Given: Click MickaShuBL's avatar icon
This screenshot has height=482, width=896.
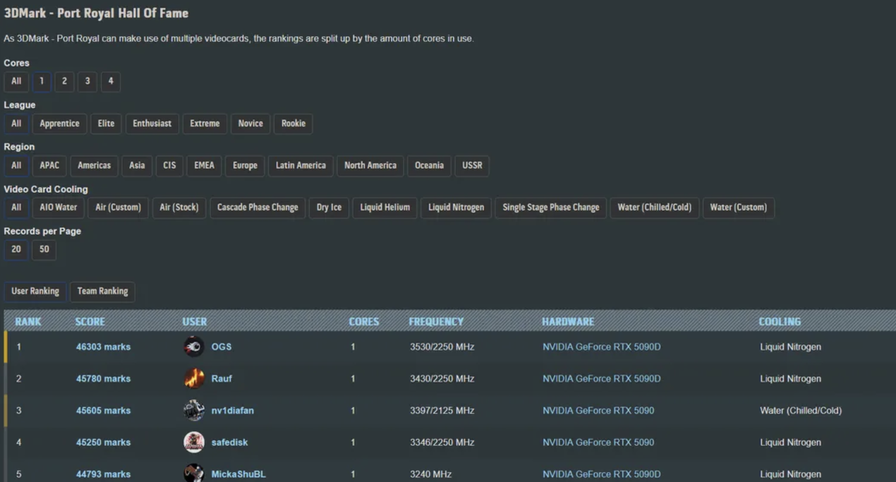Looking at the screenshot, I should click(x=194, y=473).
